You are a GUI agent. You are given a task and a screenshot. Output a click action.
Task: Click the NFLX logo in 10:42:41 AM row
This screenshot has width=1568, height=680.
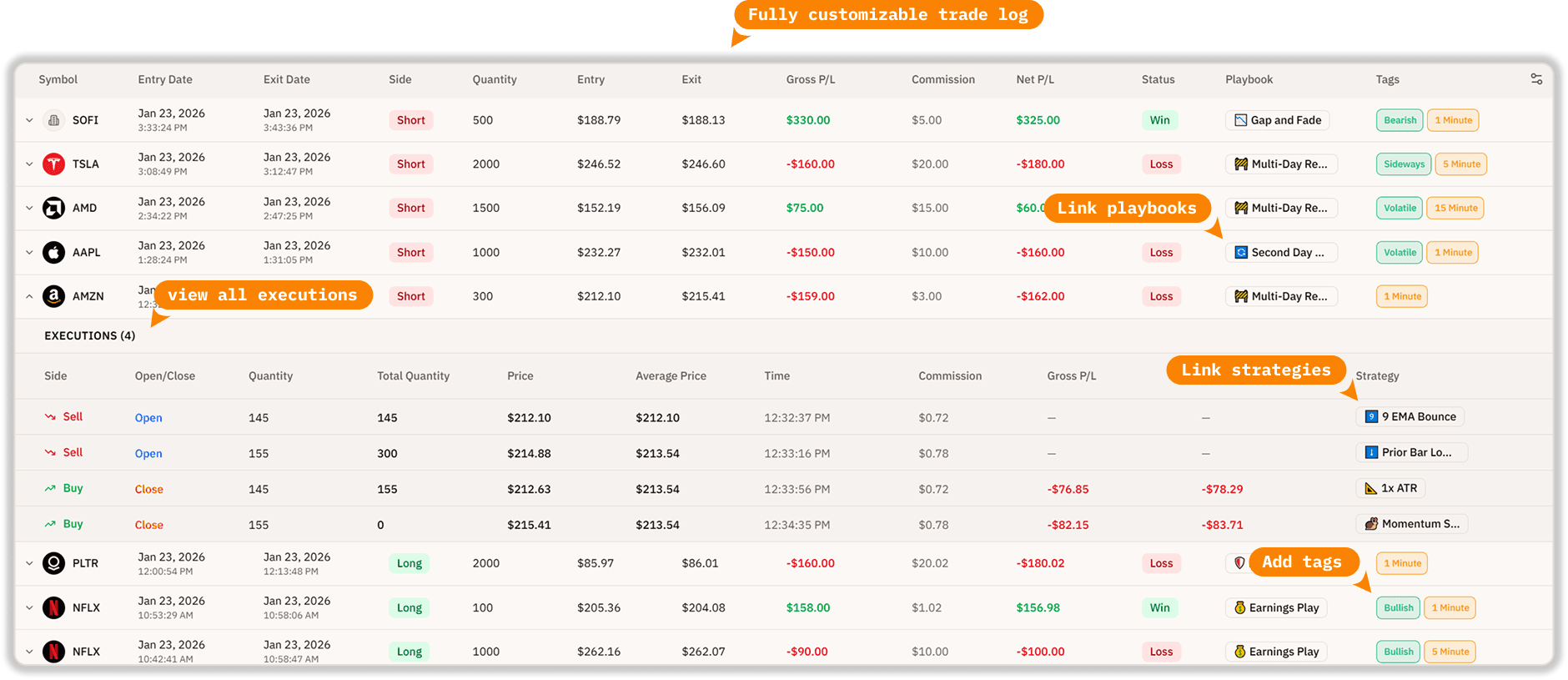coord(53,652)
